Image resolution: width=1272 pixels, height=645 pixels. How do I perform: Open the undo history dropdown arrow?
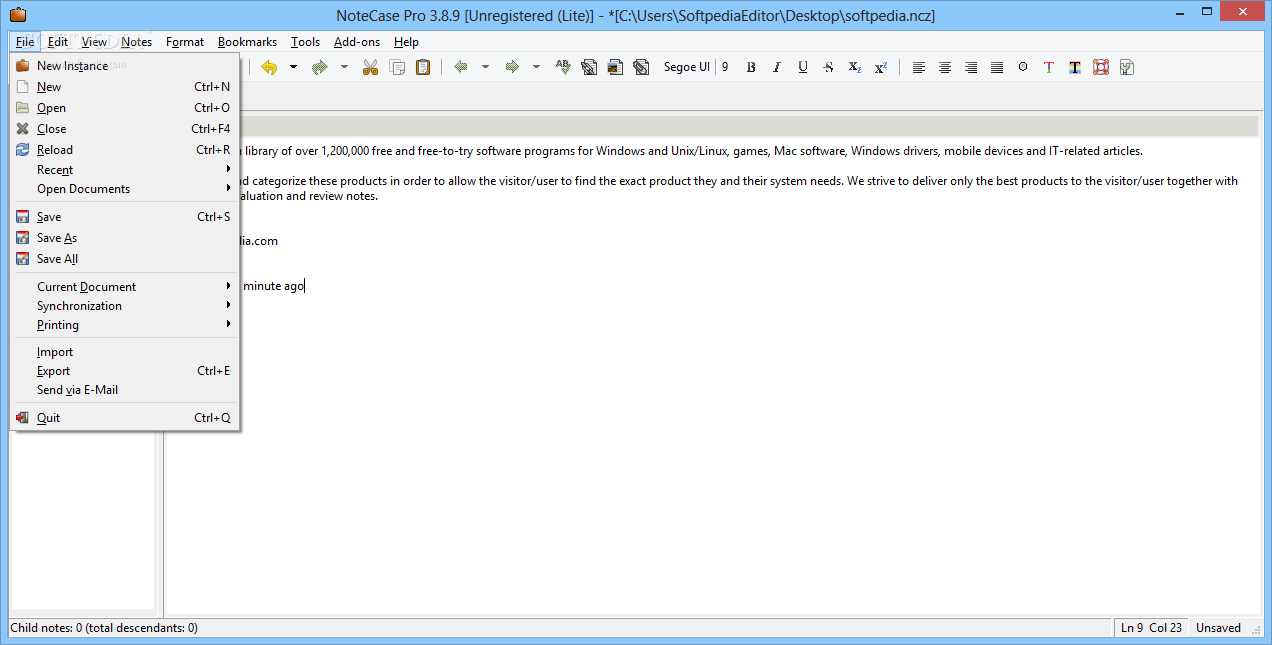[294, 67]
